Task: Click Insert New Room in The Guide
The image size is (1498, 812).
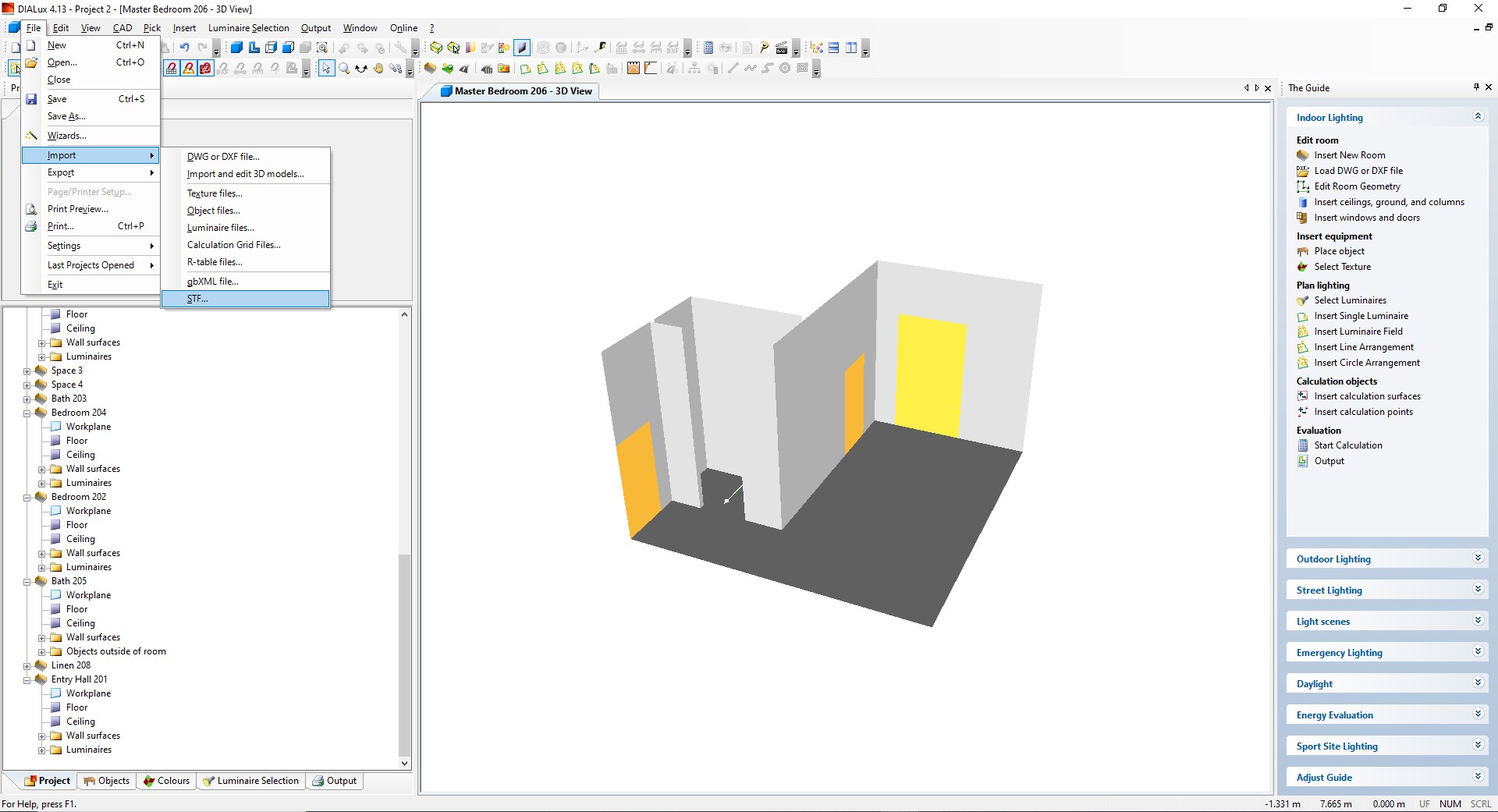Action: click(1351, 154)
